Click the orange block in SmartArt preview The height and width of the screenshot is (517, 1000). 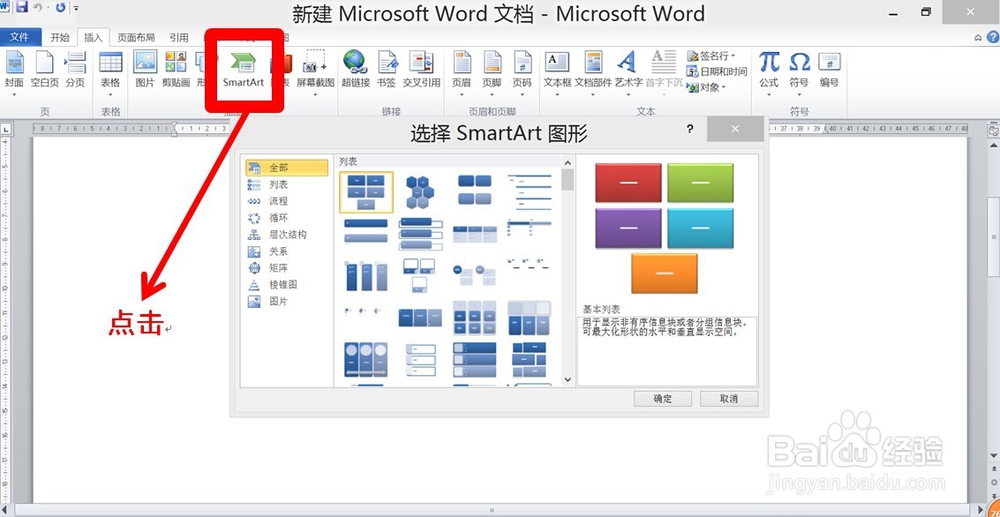pos(664,273)
